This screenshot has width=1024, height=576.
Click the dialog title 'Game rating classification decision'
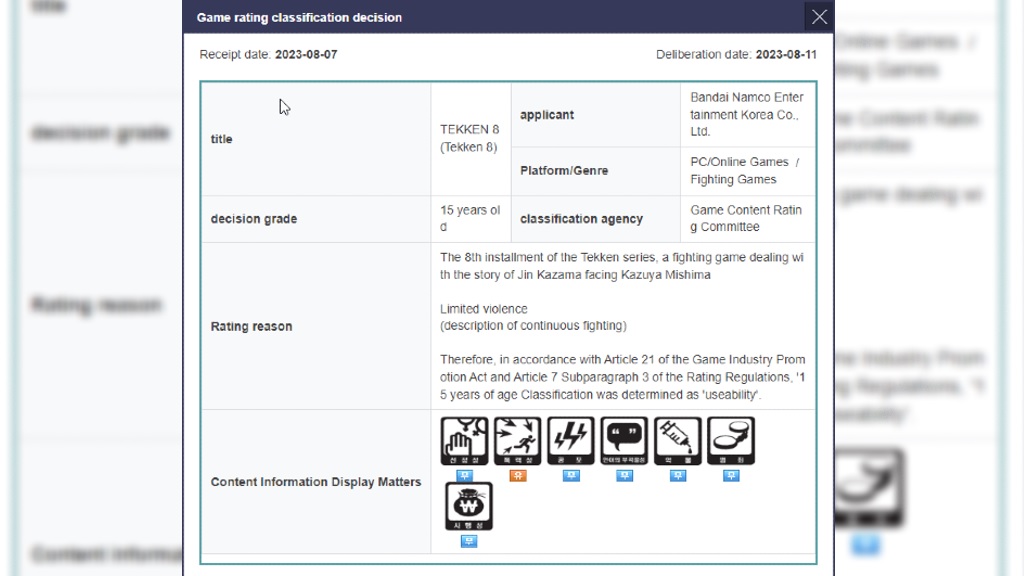coord(299,18)
